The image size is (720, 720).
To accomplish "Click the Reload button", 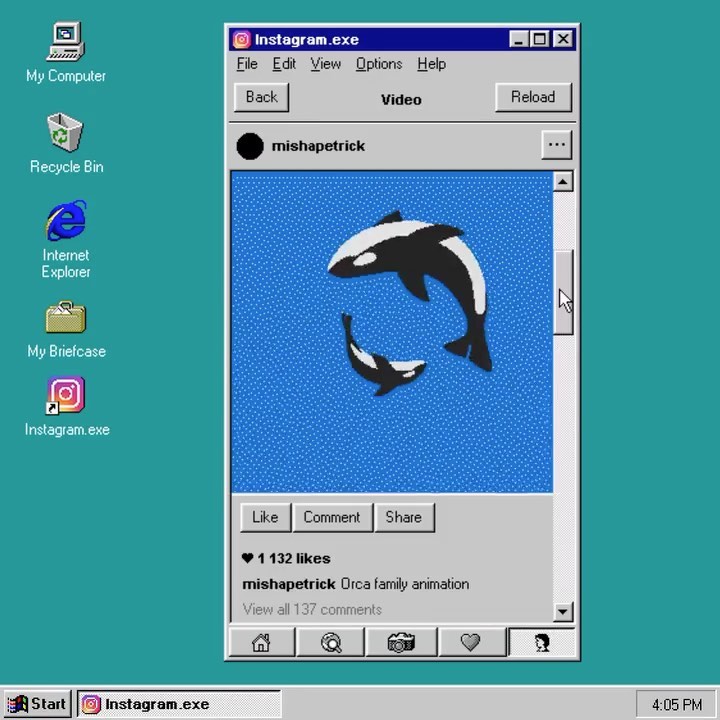I will coord(534,97).
